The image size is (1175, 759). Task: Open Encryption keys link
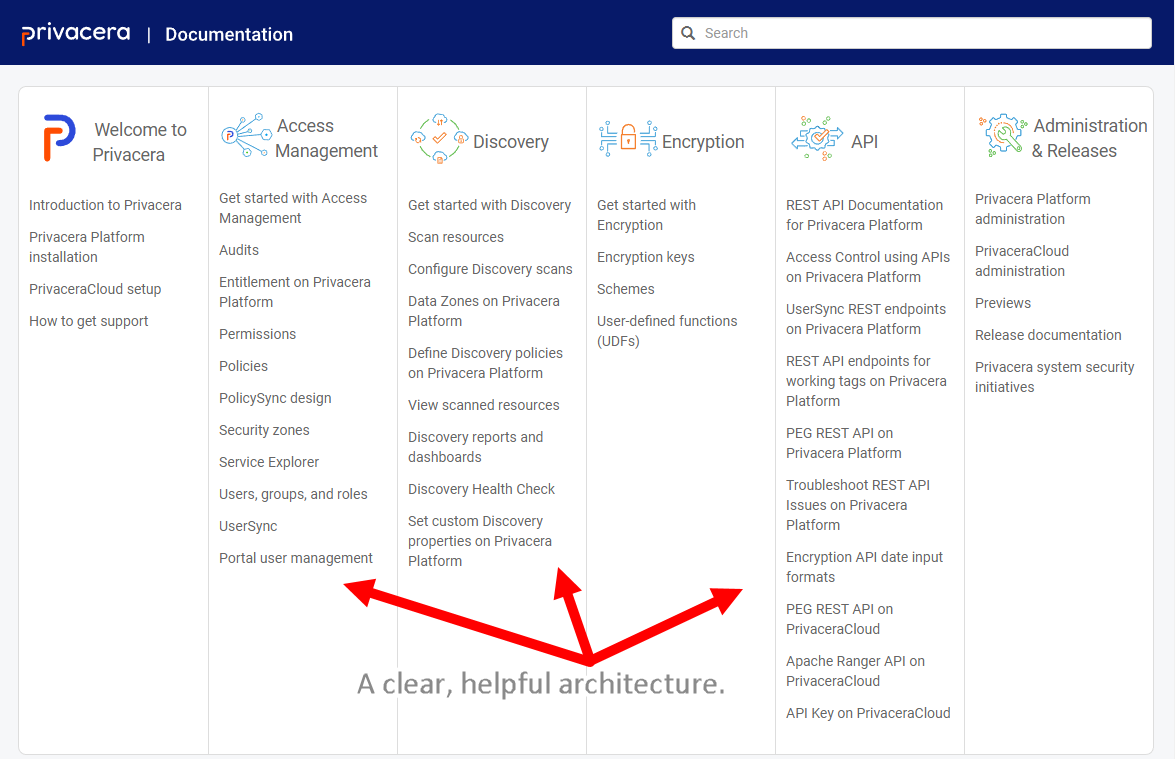645,257
